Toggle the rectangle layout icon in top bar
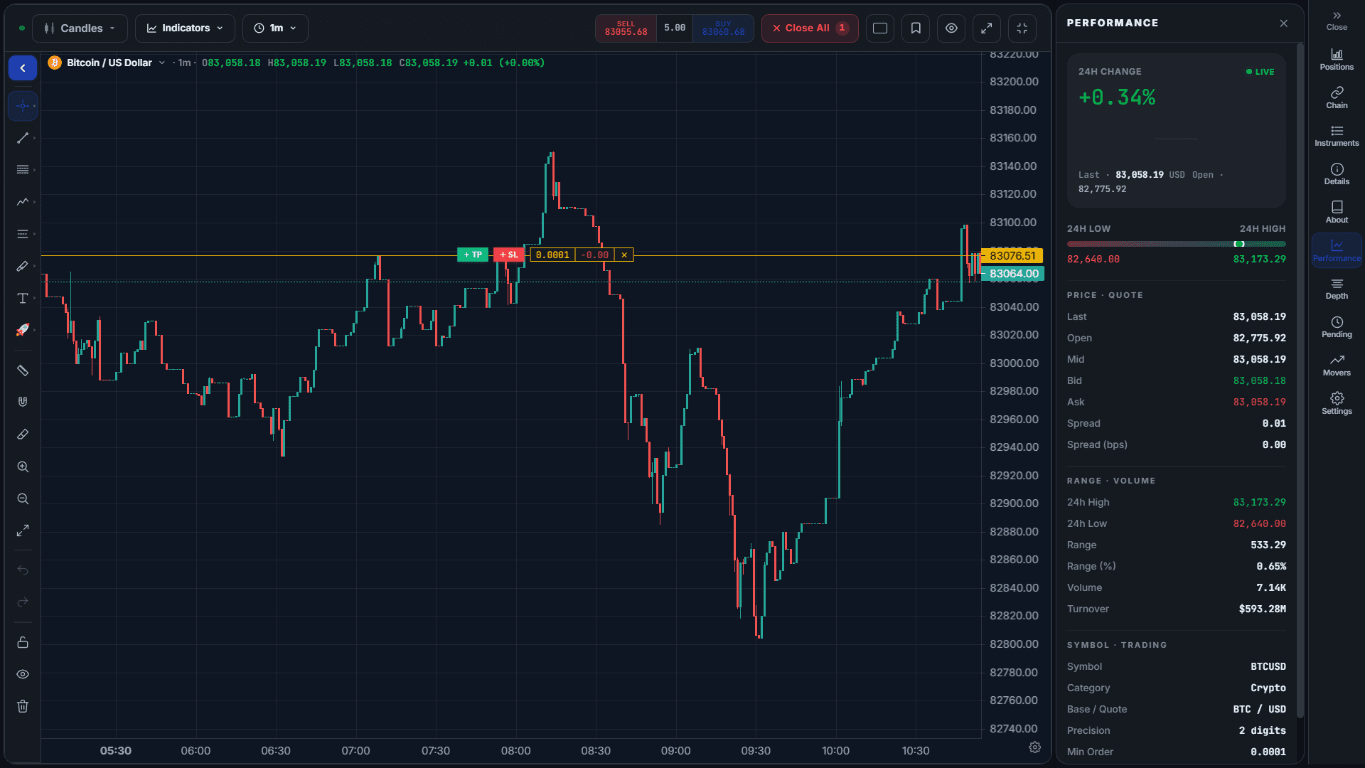The width and height of the screenshot is (1365, 768). click(880, 28)
